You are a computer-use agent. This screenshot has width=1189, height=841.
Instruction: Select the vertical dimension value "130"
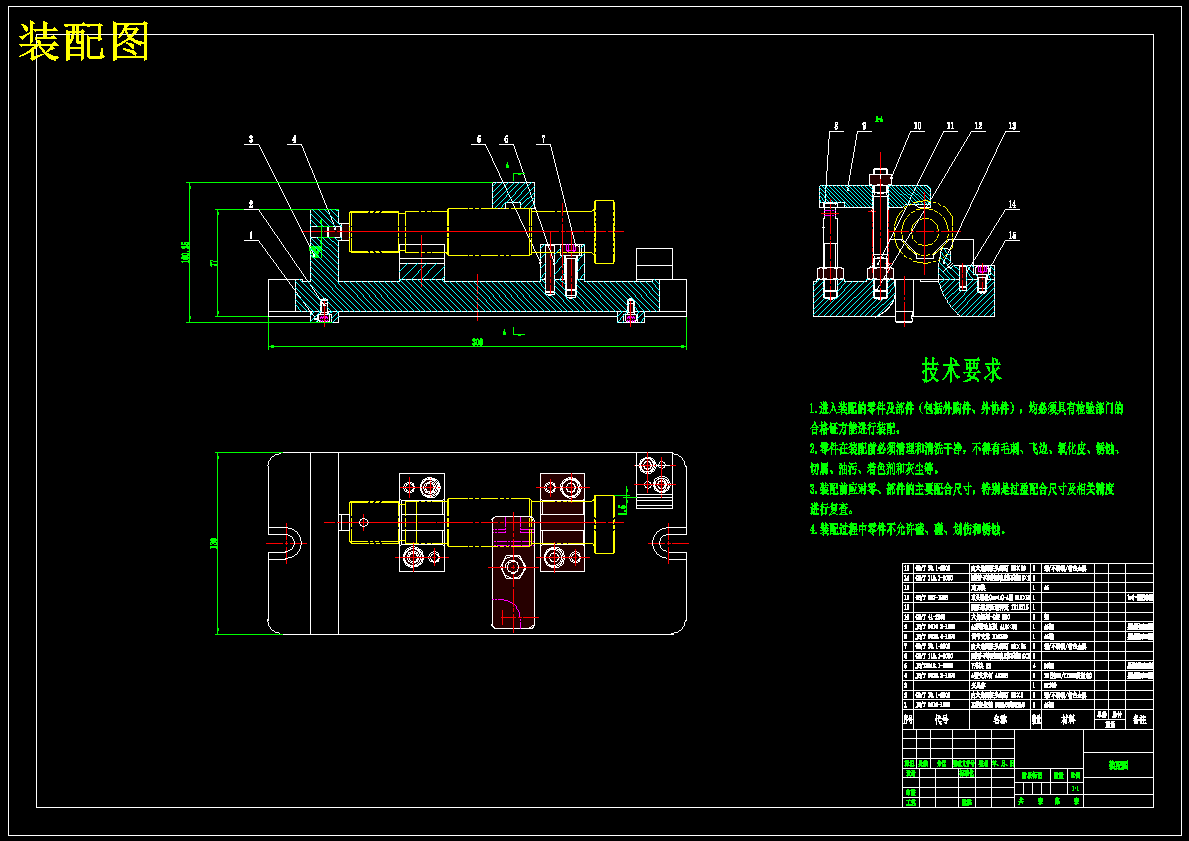(214, 543)
